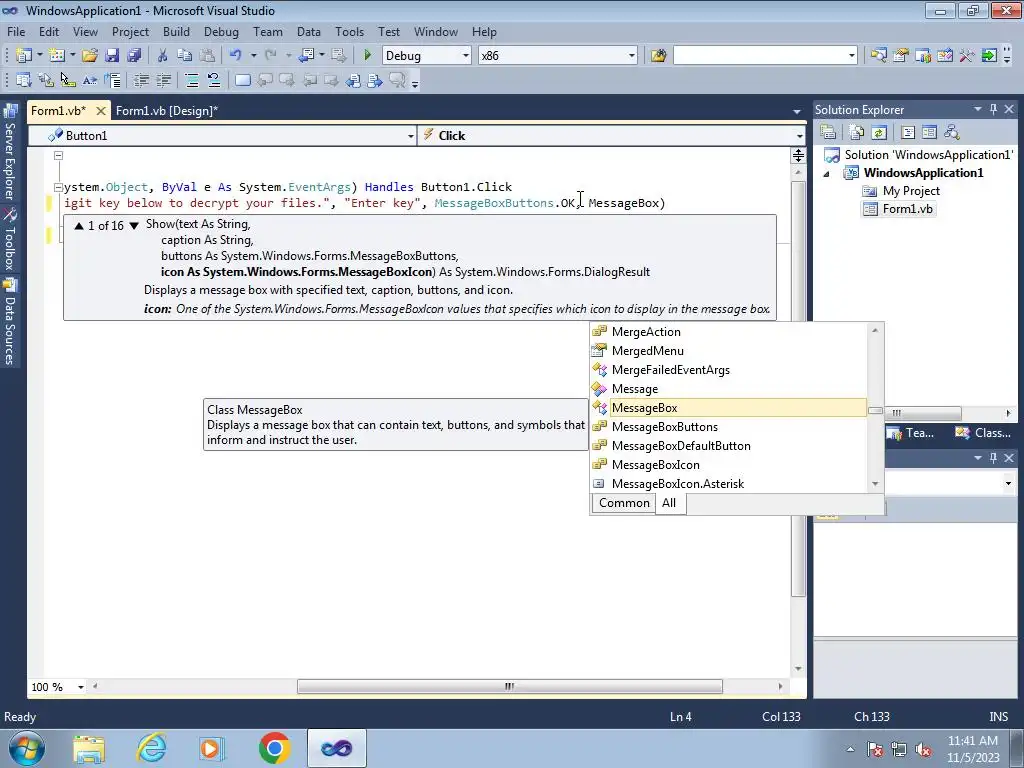Click the Find in Files icon

[x=658, y=56]
